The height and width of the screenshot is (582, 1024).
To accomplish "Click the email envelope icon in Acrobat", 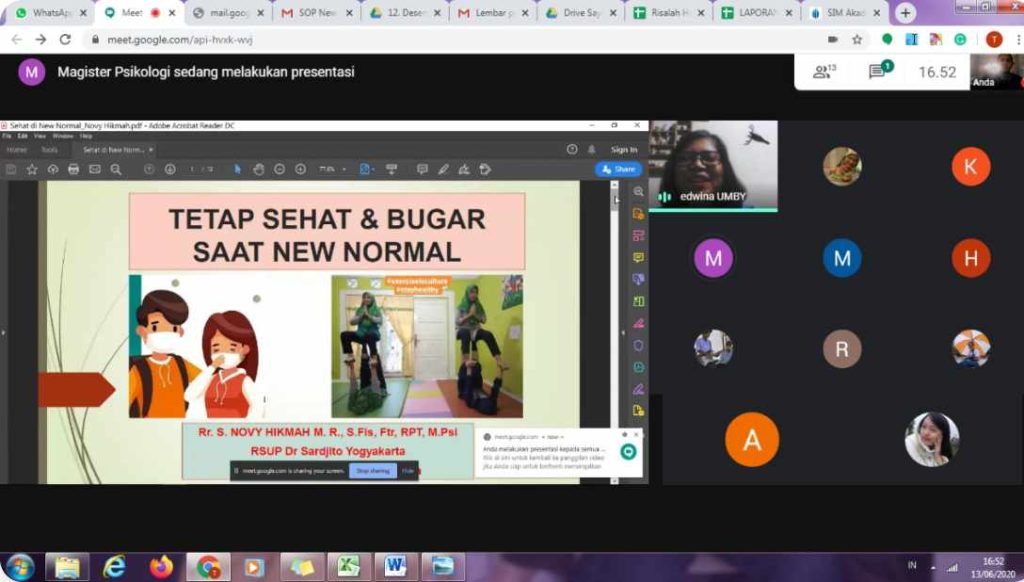I will [95, 170].
